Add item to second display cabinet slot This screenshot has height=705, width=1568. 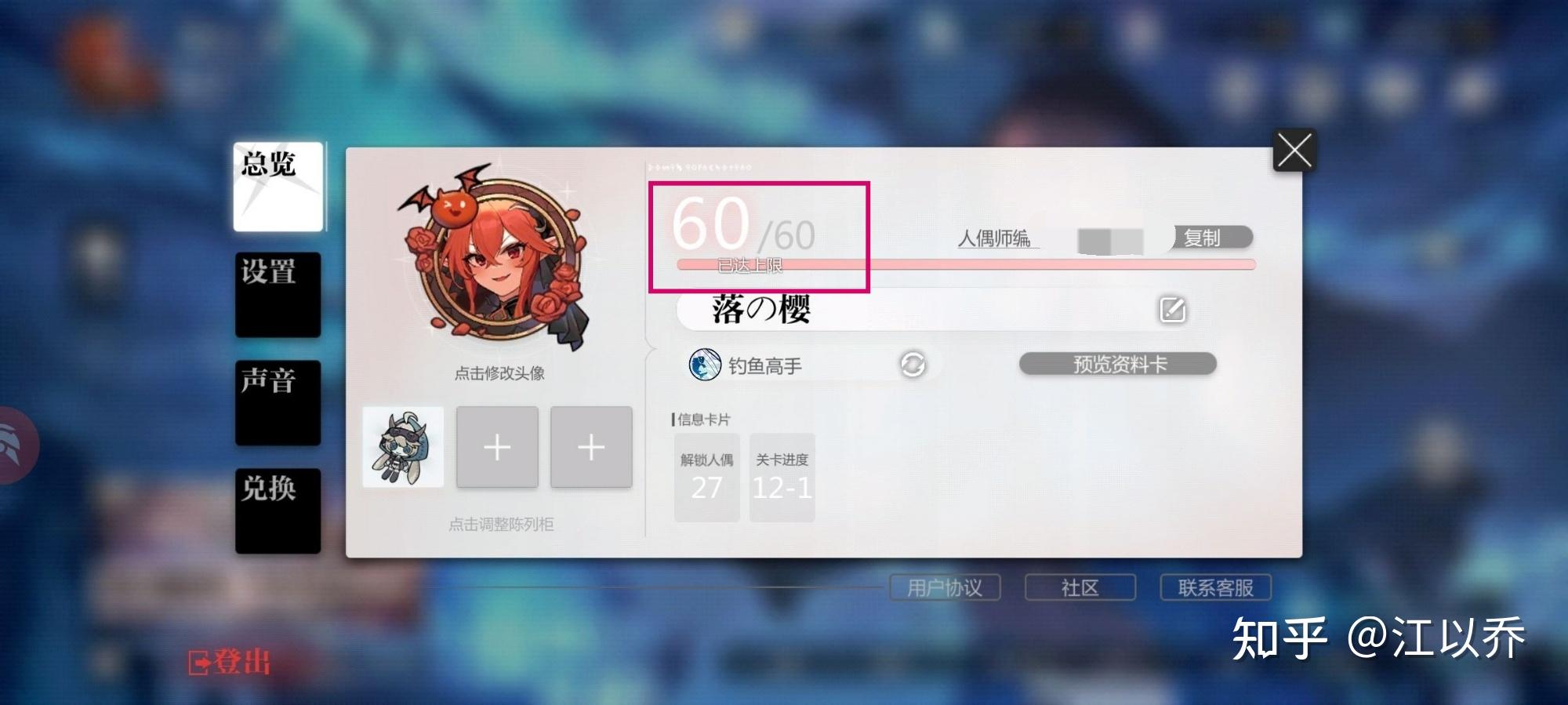tap(497, 447)
